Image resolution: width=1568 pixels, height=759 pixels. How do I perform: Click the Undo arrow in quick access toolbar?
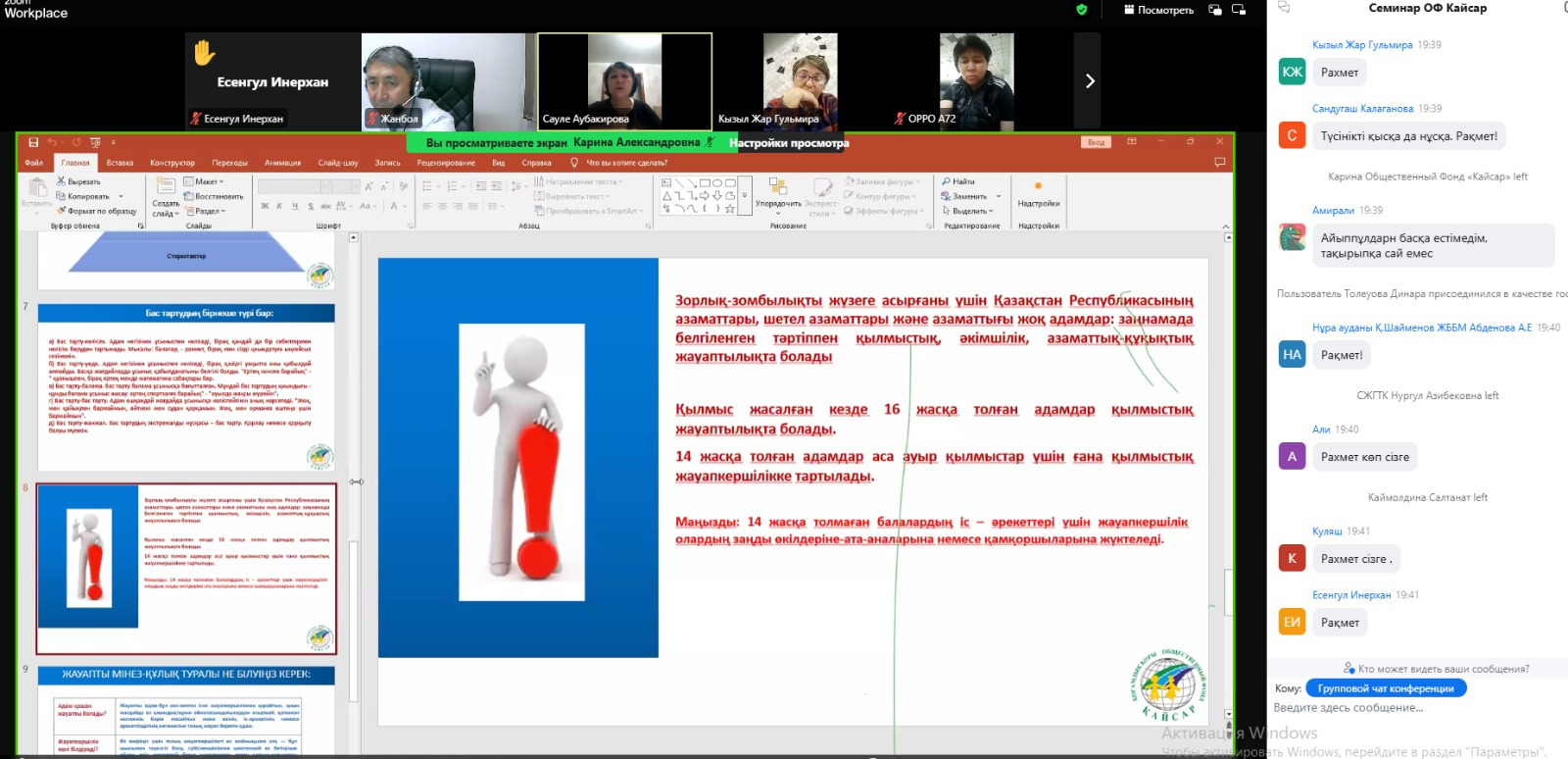pyautogui.click(x=52, y=142)
